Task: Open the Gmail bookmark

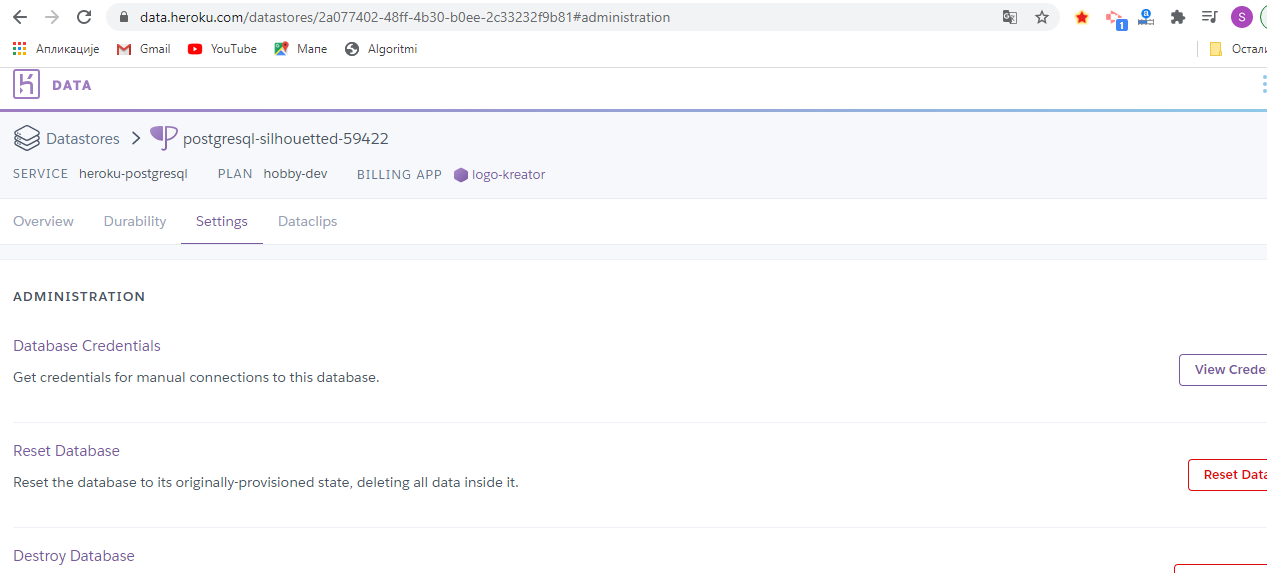Action: pyautogui.click(x=144, y=49)
